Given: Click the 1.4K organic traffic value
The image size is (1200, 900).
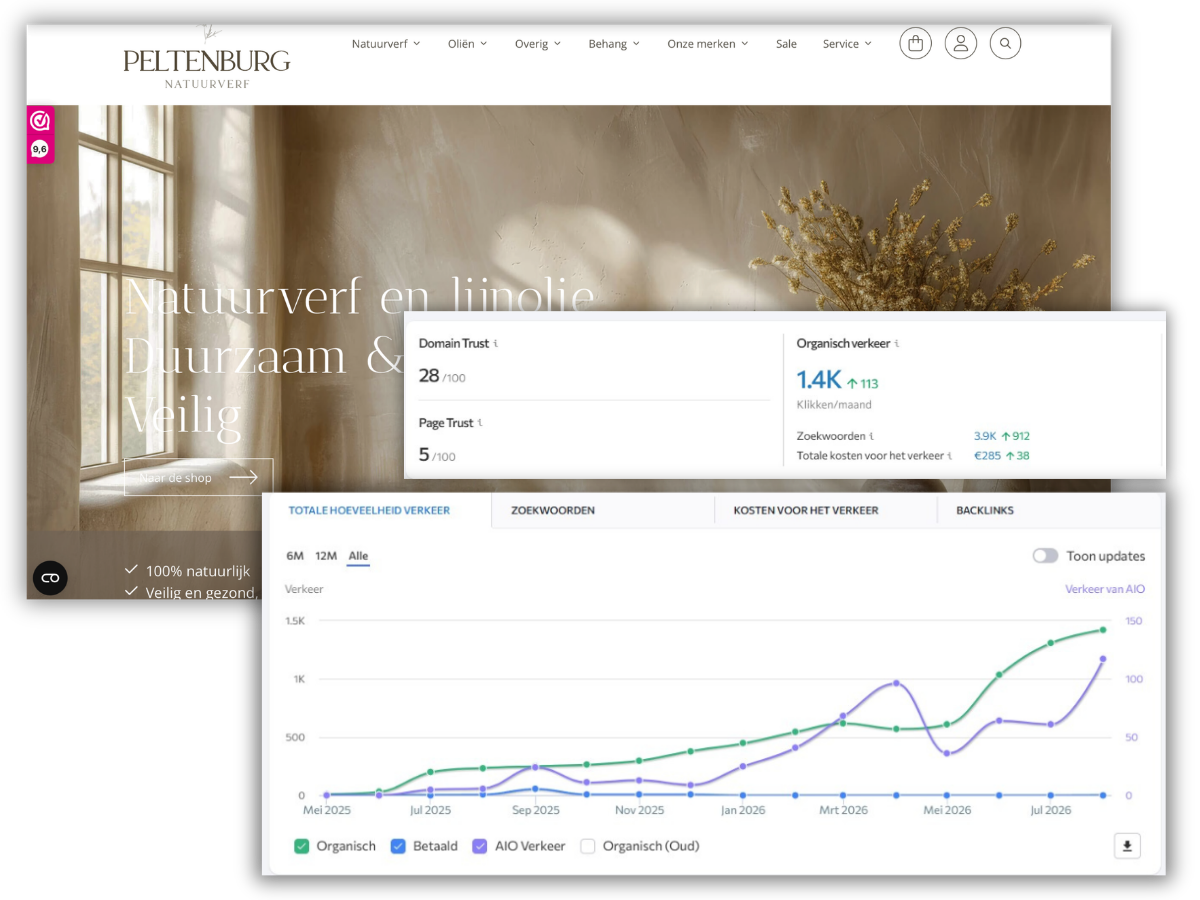Looking at the screenshot, I should tap(819, 380).
